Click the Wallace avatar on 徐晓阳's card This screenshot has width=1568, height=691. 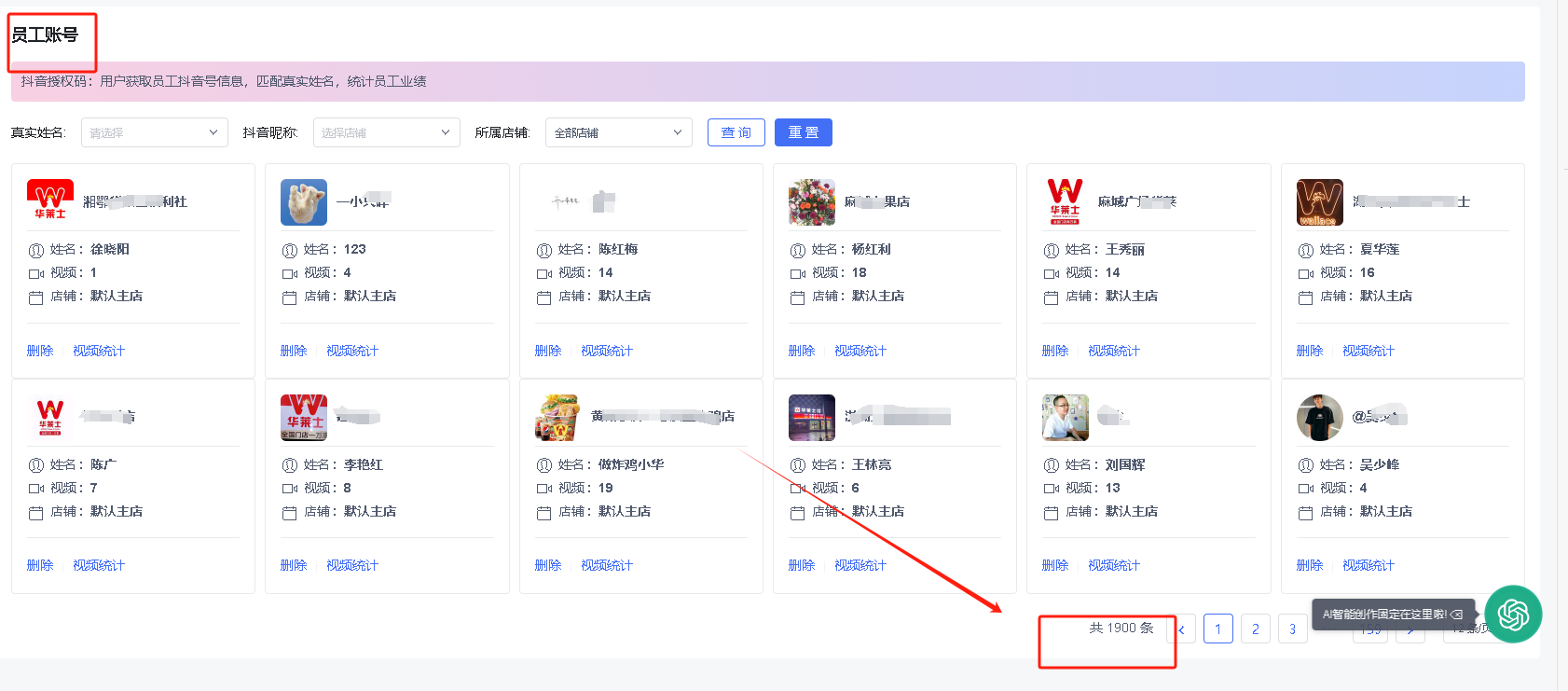(50, 201)
